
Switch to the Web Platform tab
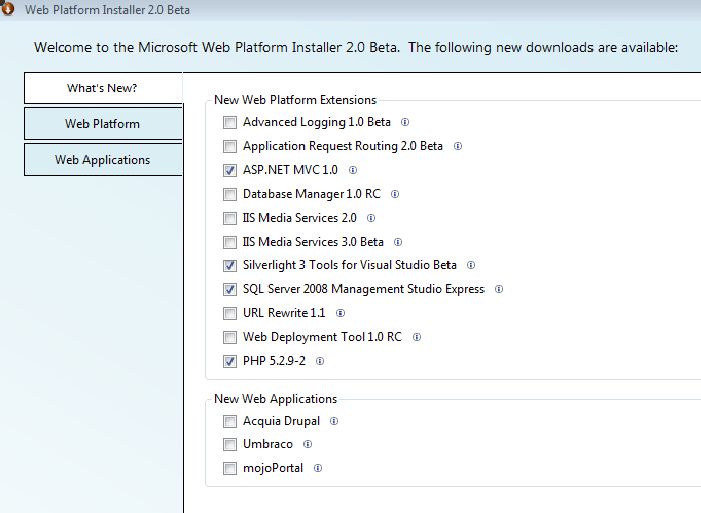pyautogui.click(x=103, y=124)
